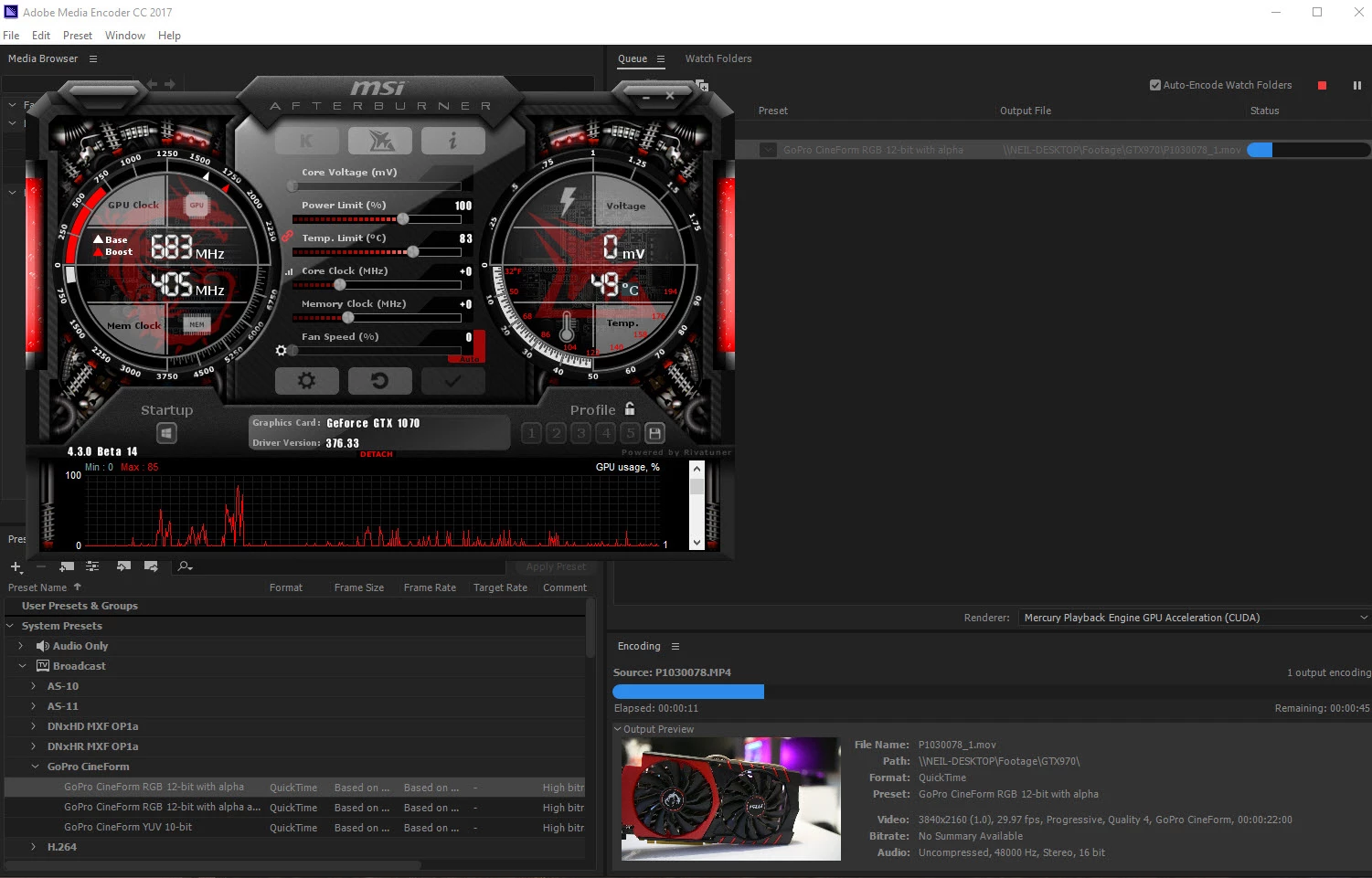The height and width of the screenshot is (878, 1372).
Task: Pause the queue encoding
Action: pyautogui.click(x=1357, y=86)
